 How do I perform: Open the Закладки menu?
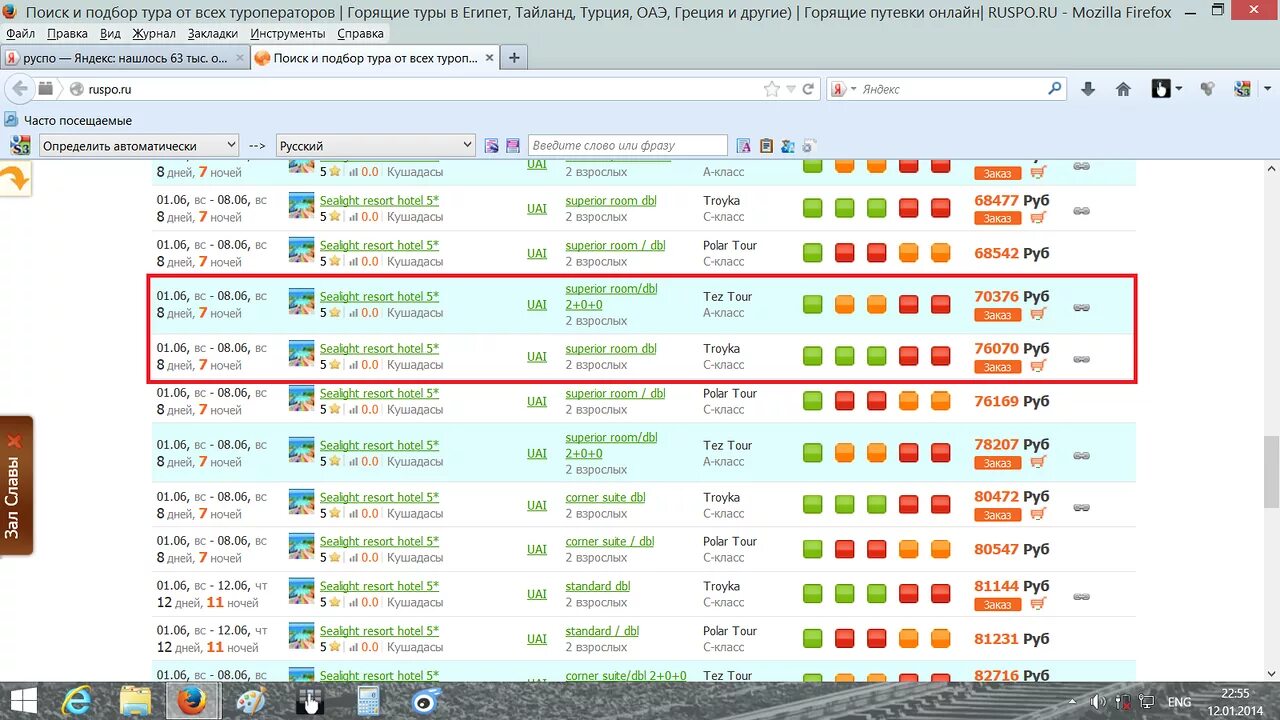click(x=212, y=33)
